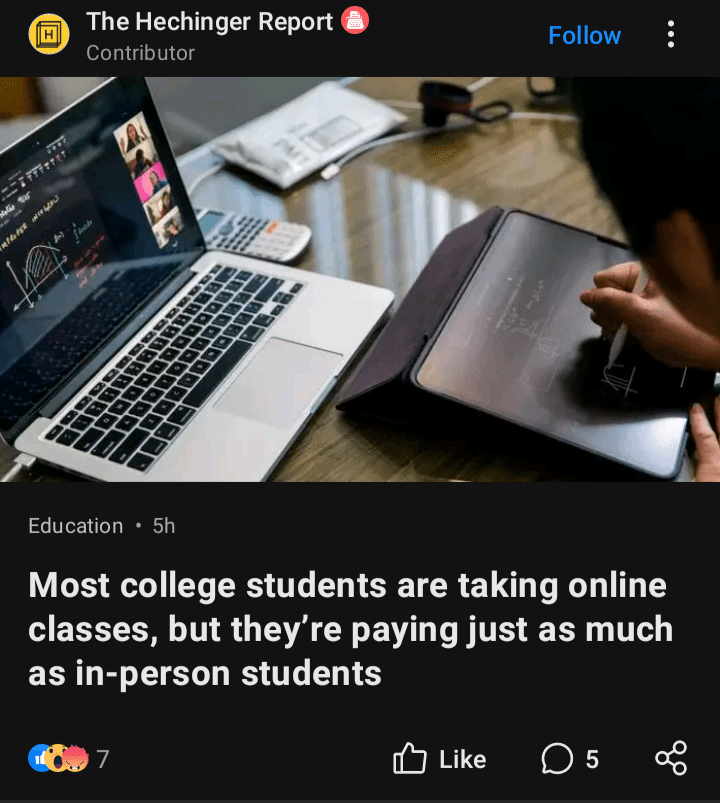
Task: Tap the 5h post timestamp
Action: (x=164, y=526)
